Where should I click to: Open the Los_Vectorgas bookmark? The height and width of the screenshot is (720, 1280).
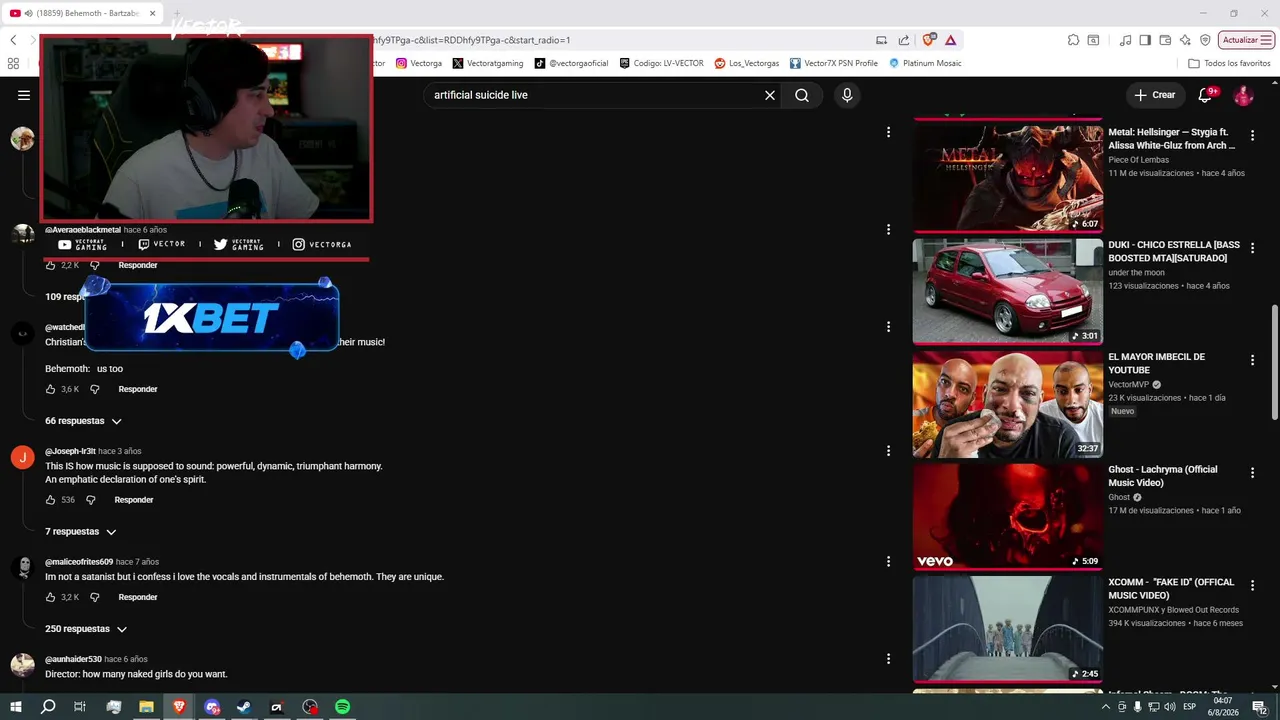click(747, 63)
